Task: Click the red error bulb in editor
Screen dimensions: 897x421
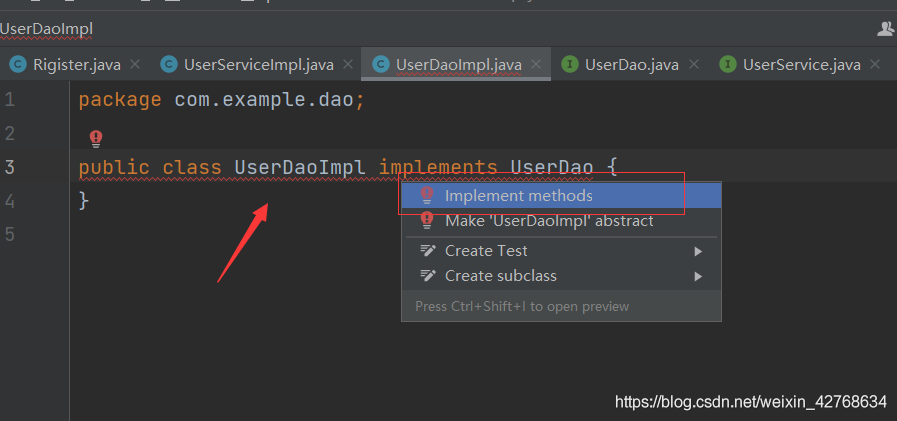Action: tap(96, 138)
